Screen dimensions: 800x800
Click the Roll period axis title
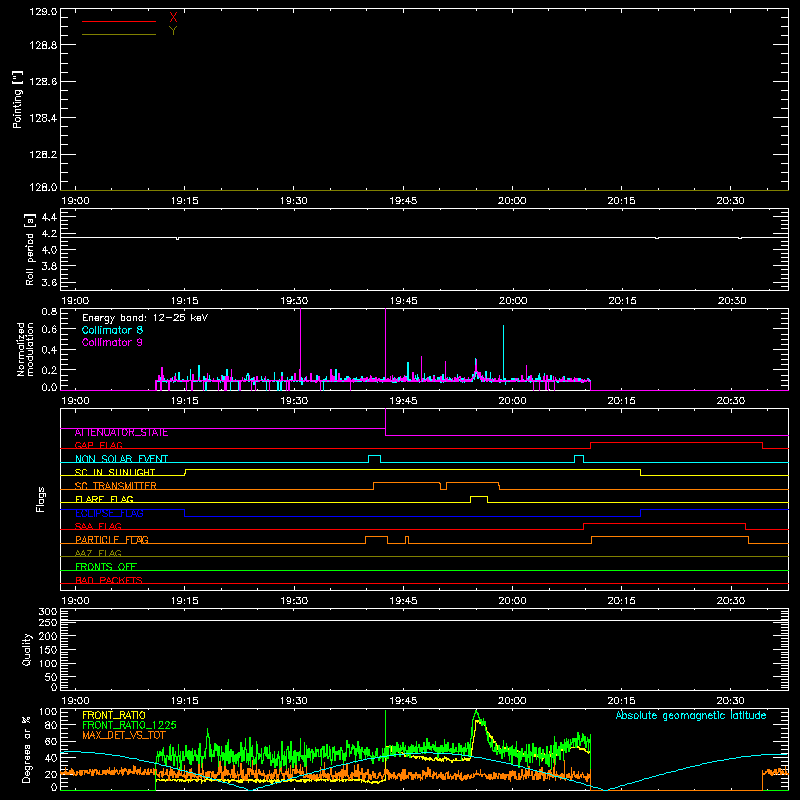[x=30, y=249]
